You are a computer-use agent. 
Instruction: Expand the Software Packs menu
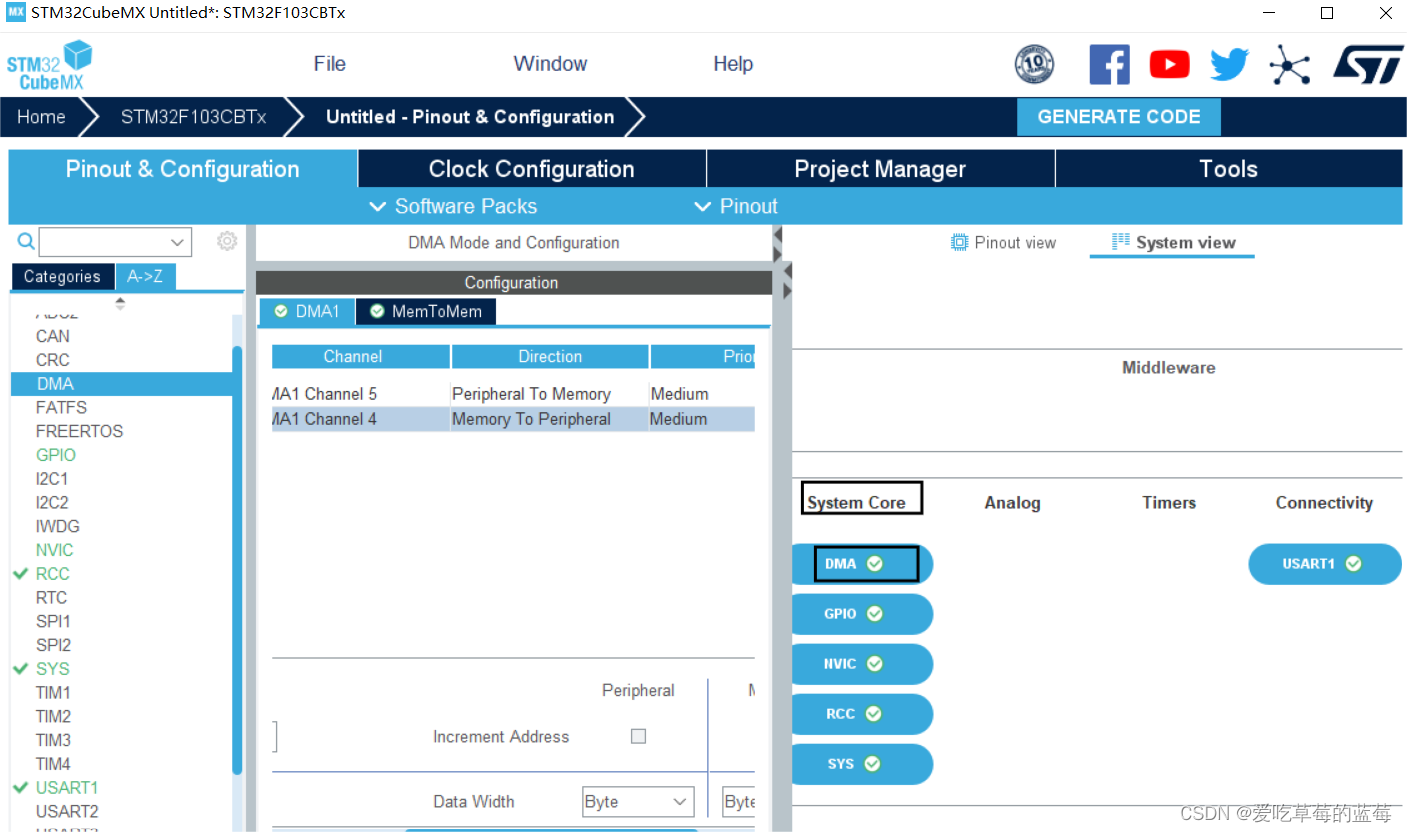[453, 206]
